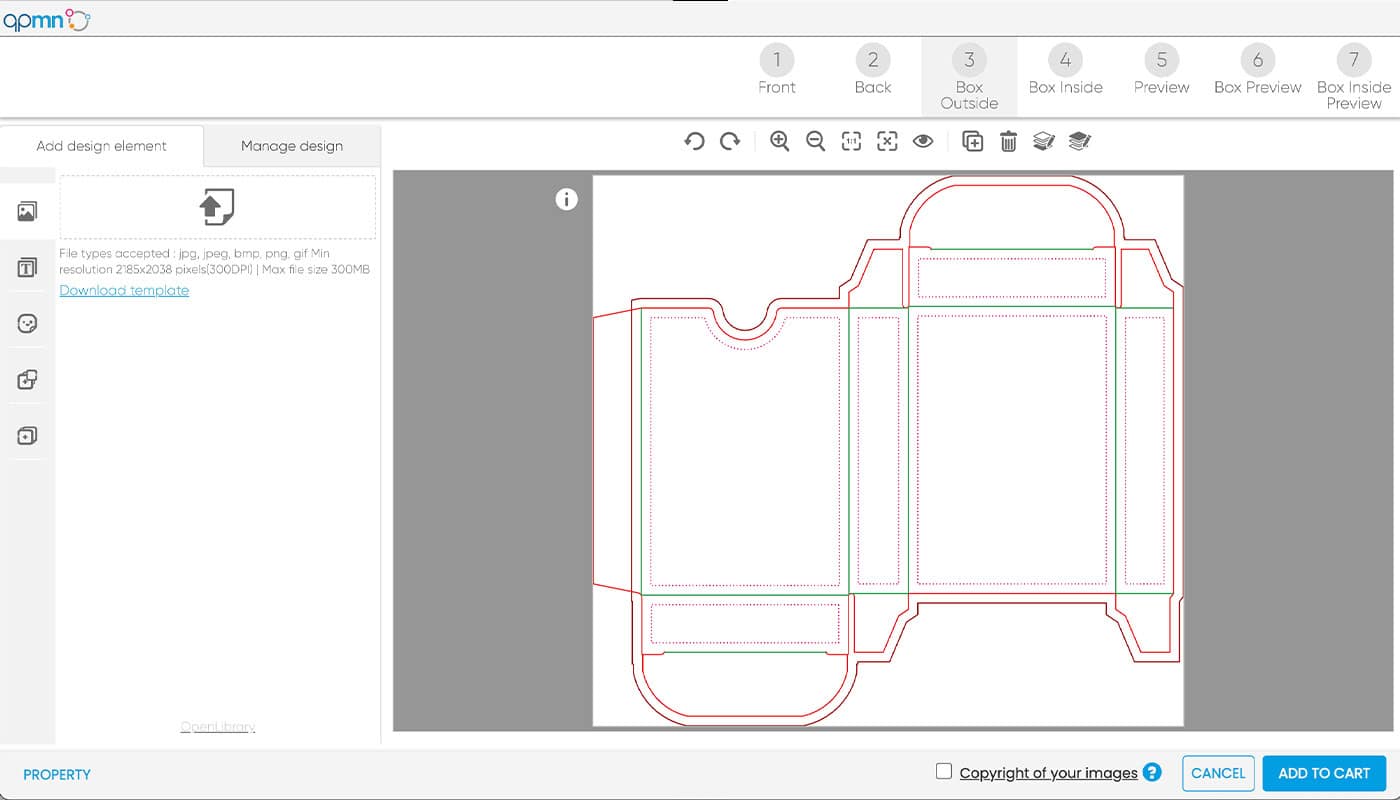This screenshot has width=1400, height=800.
Task: Go to step 4 Box Inside
Action: point(1065,70)
